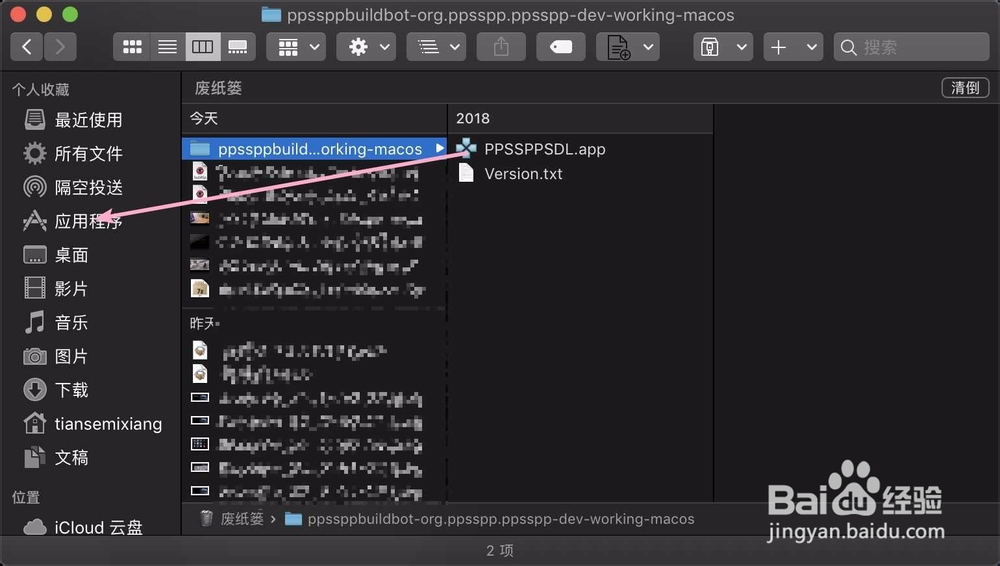Switch to column view
Image resolution: width=1000 pixels, height=566 pixels.
point(203,47)
